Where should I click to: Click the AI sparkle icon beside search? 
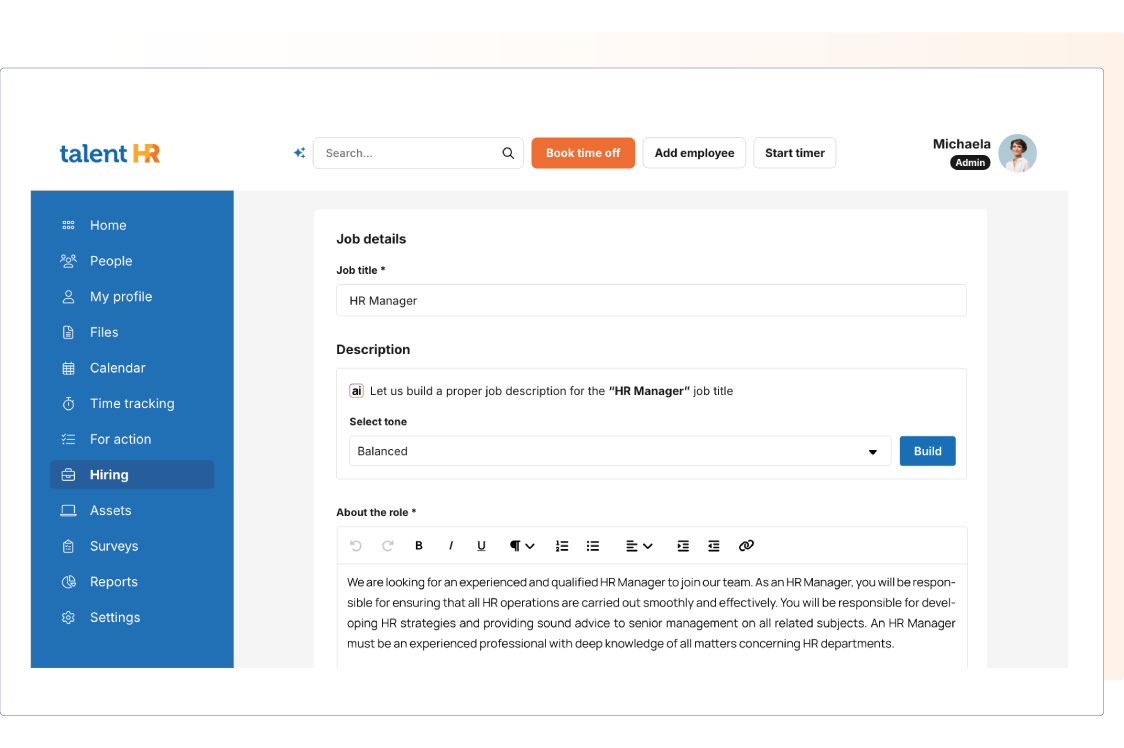[x=299, y=153]
